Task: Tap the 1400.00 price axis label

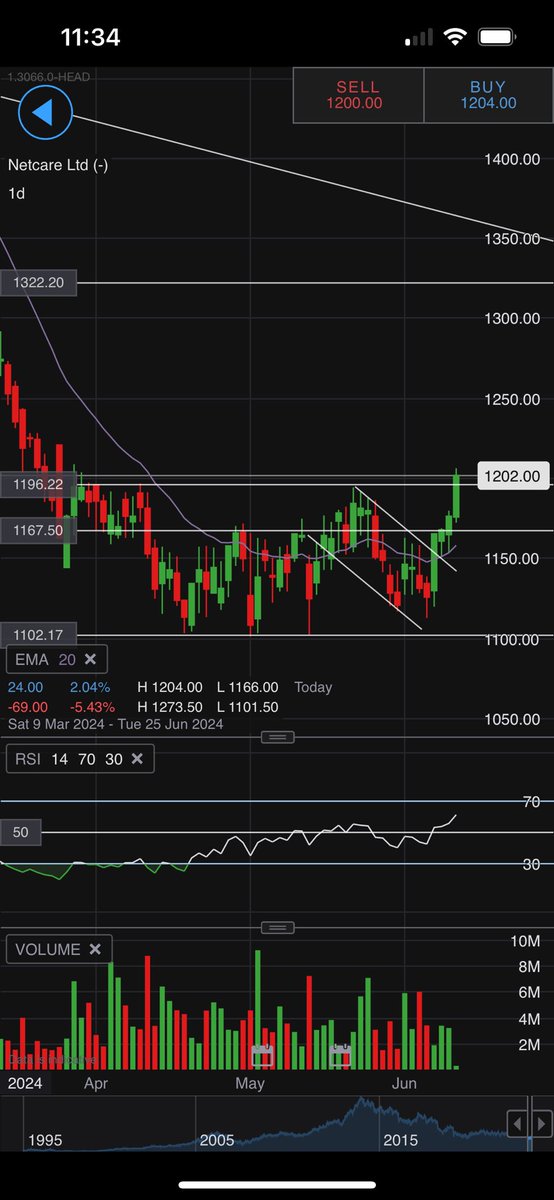Action: click(x=511, y=159)
